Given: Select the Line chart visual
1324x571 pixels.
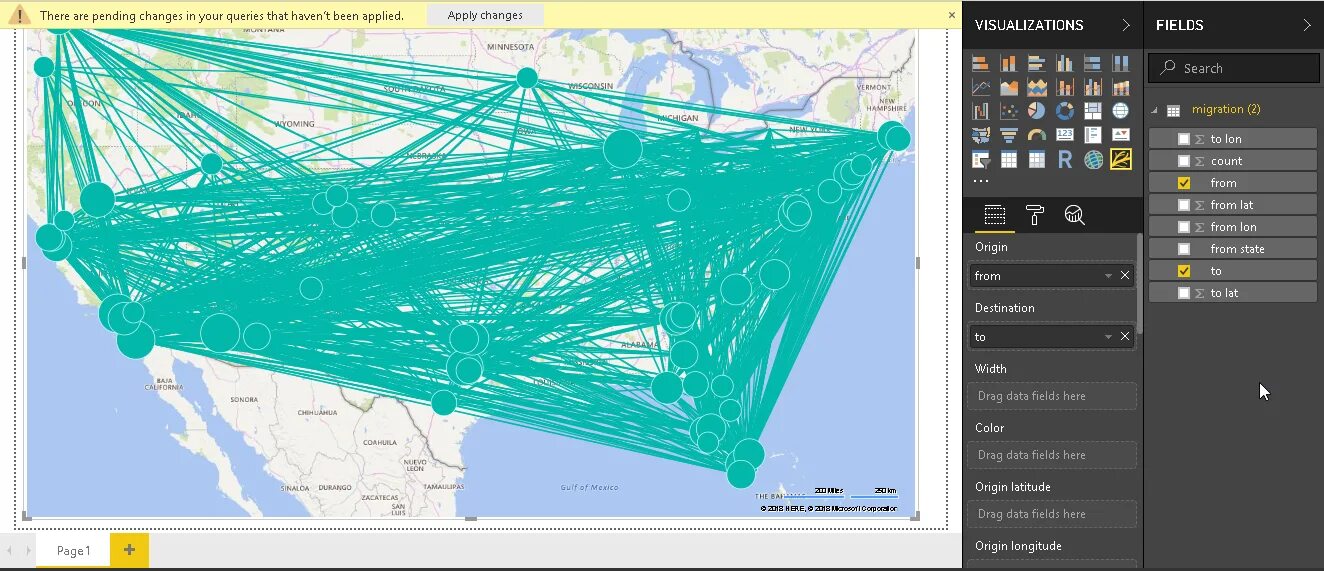Looking at the screenshot, I should click(x=980, y=87).
